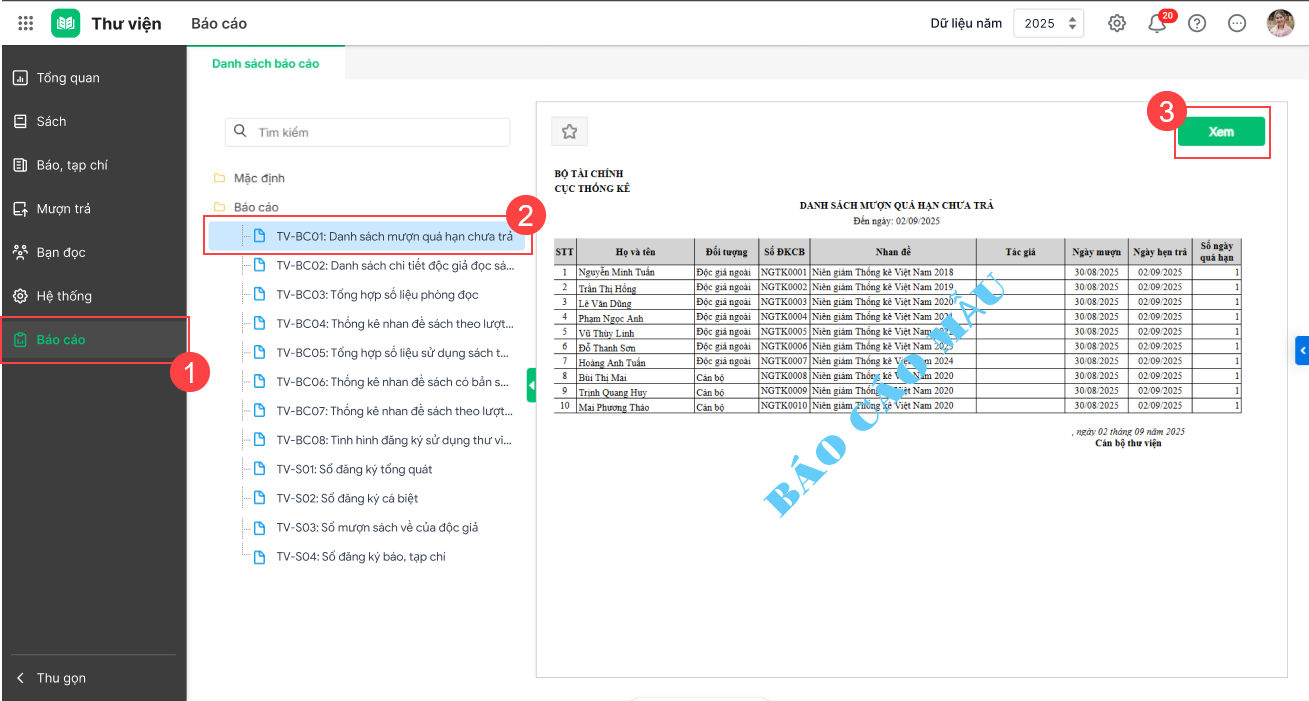Open the Dữ liệu năm 2025 selector
Image resolution: width=1309 pixels, height=701 pixels.
coord(1049,23)
